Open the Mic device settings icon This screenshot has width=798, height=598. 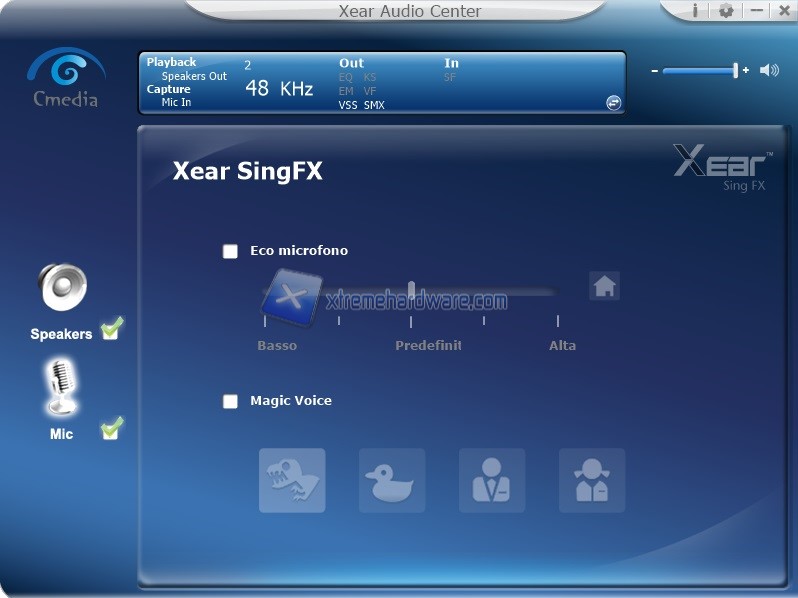[62, 387]
